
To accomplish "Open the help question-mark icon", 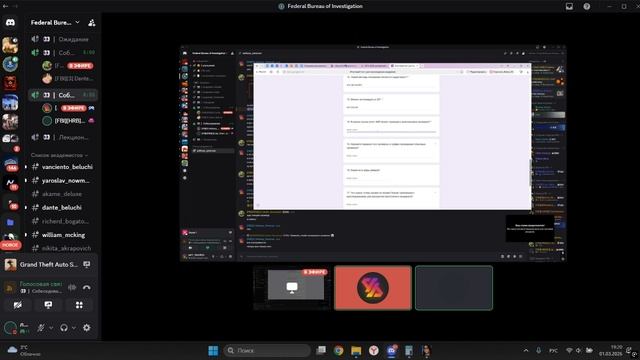I will [x=587, y=6].
